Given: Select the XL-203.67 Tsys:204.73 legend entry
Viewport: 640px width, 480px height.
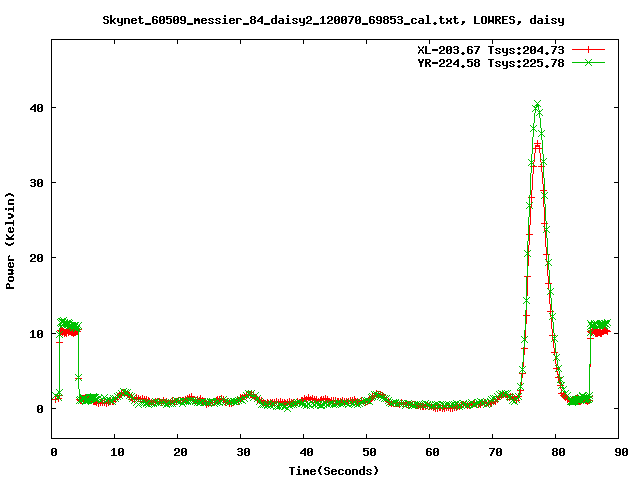Looking at the screenshot, I should coord(491,50).
